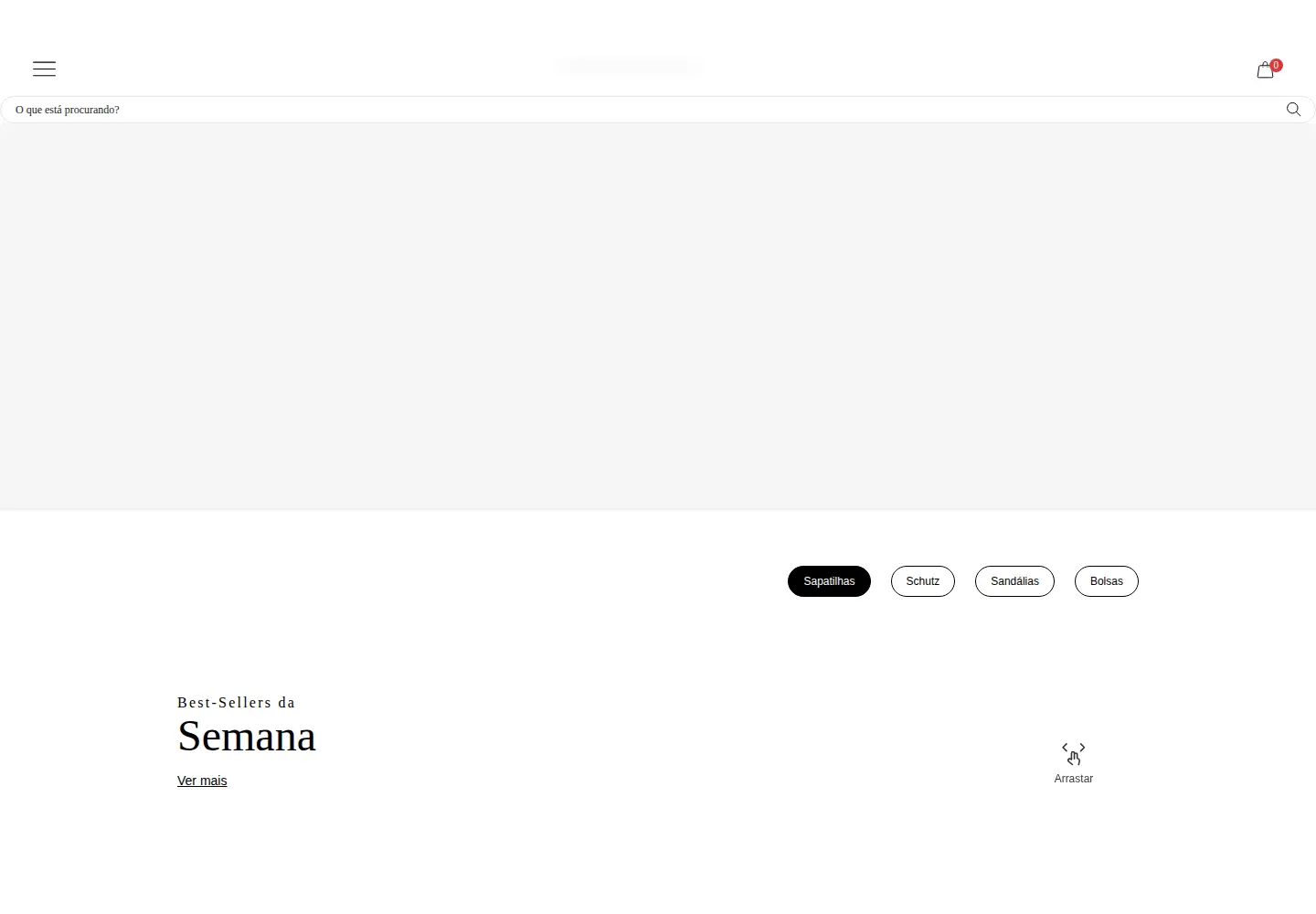The width and height of the screenshot is (1316, 914).
Task: Open the hamburger navigation menu
Action: [x=44, y=69]
